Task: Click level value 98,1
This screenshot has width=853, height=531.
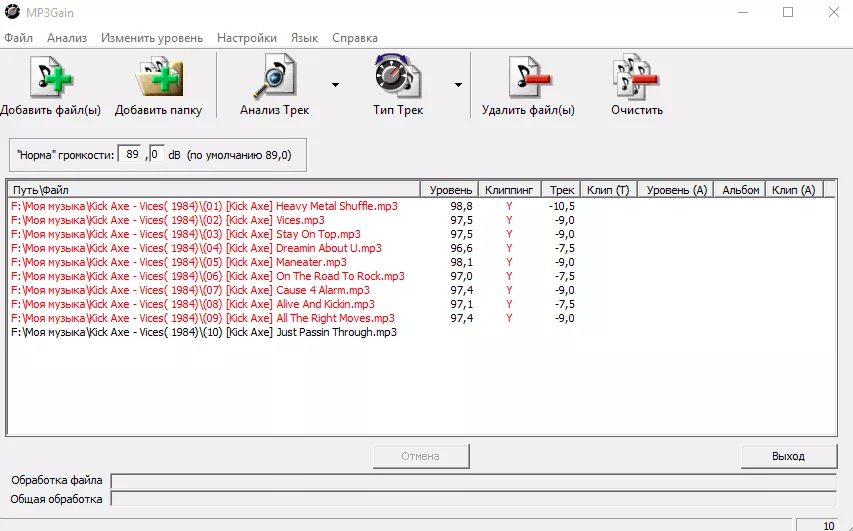Action: [x=461, y=262]
